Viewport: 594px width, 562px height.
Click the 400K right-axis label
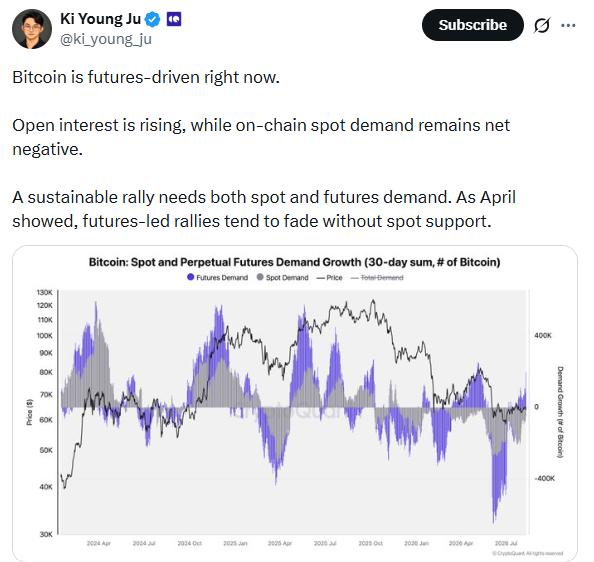543,336
